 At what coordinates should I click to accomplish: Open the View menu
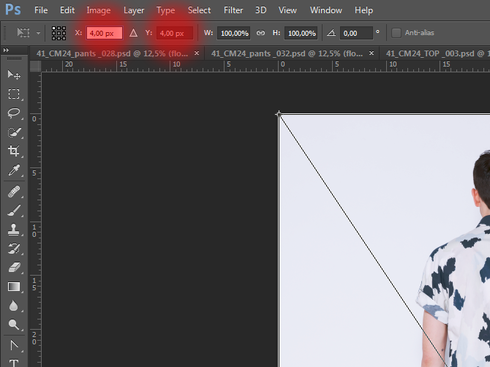(x=287, y=10)
